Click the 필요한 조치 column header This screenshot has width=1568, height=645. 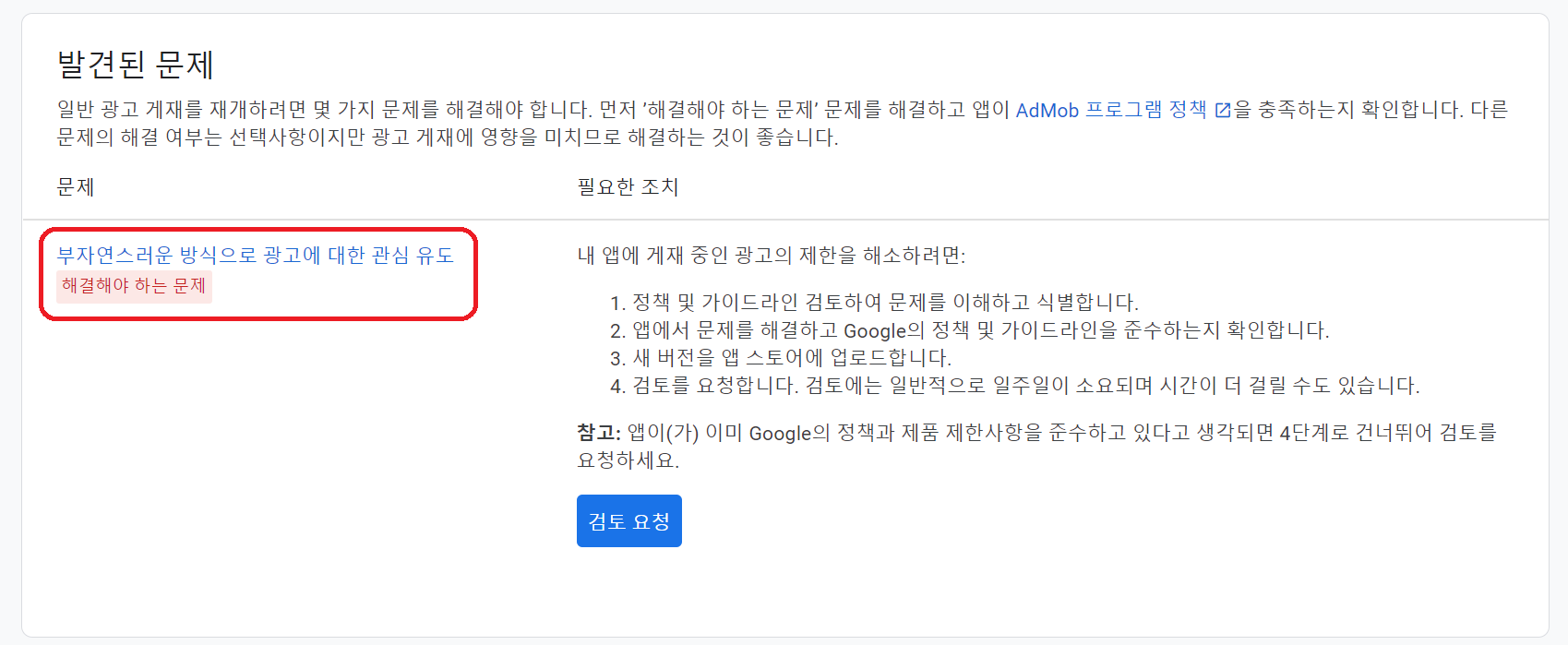coord(628,187)
